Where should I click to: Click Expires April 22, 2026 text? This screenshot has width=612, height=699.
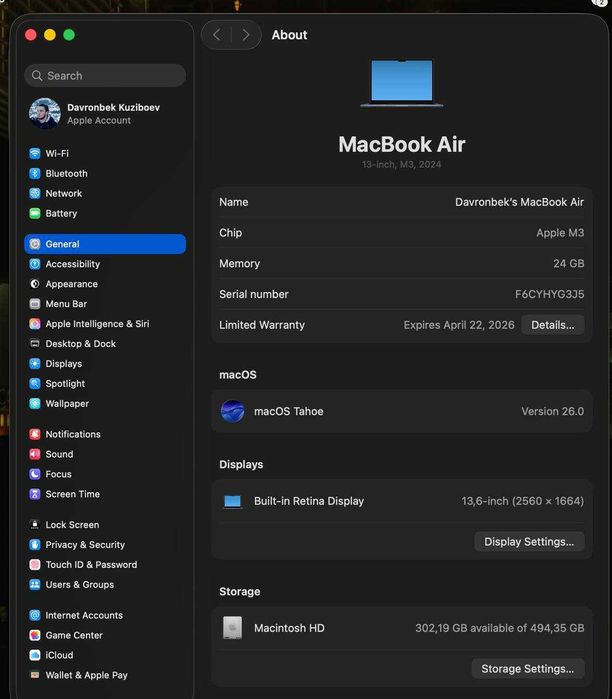click(459, 325)
